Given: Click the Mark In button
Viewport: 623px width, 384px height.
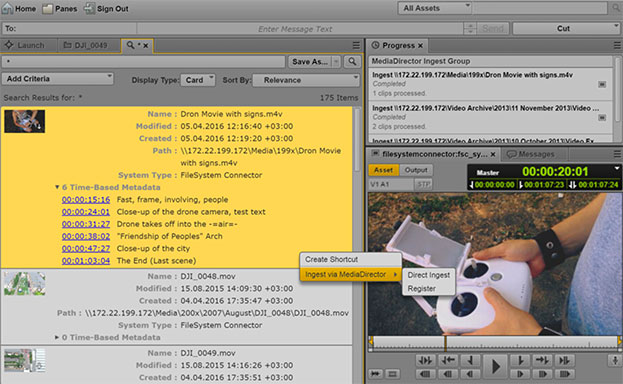Looking at the screenshot, I should click(470, 361).
